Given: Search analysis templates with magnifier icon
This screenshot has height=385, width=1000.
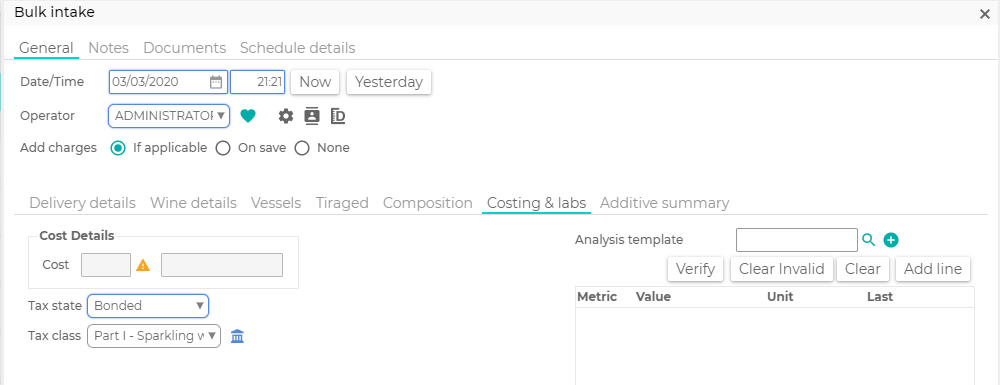Looking at the screenshot, I should click(x=869, y=240).
